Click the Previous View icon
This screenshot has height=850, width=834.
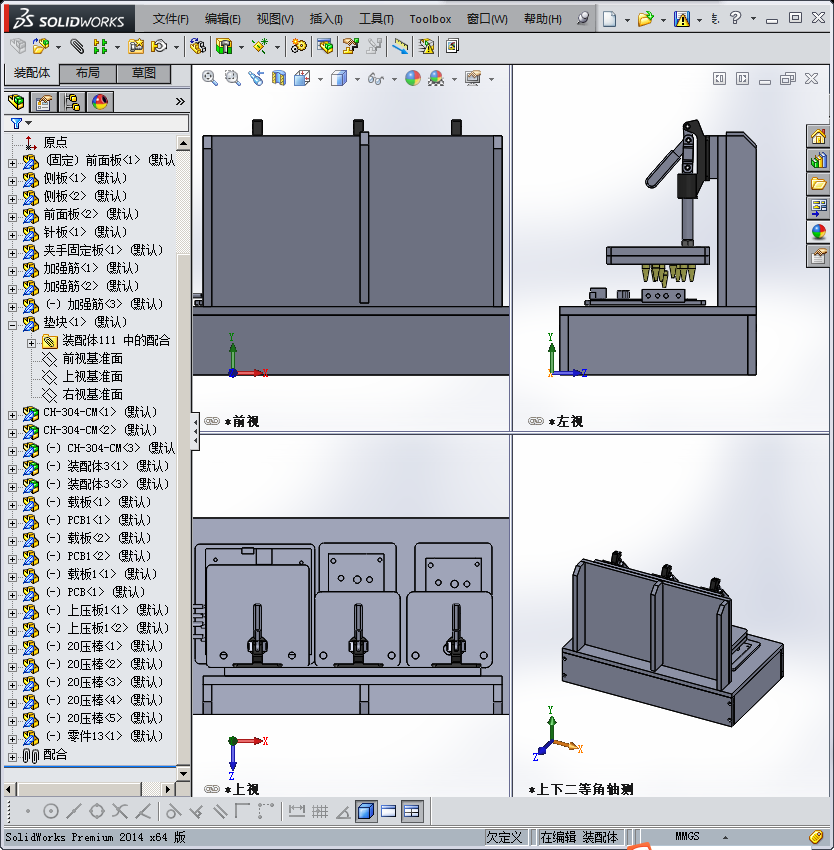pos(257,78)
